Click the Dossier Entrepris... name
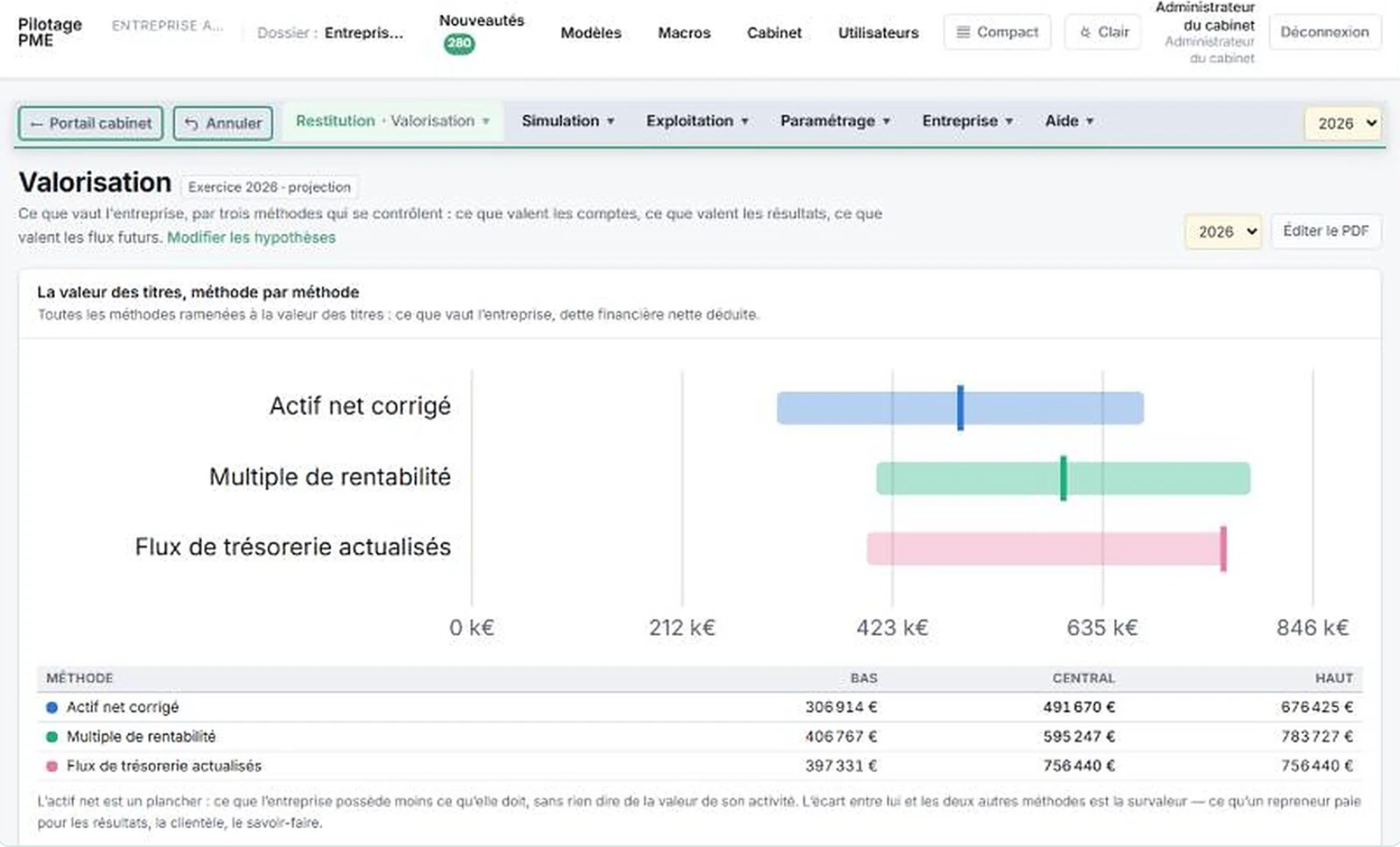 [364, 33]
